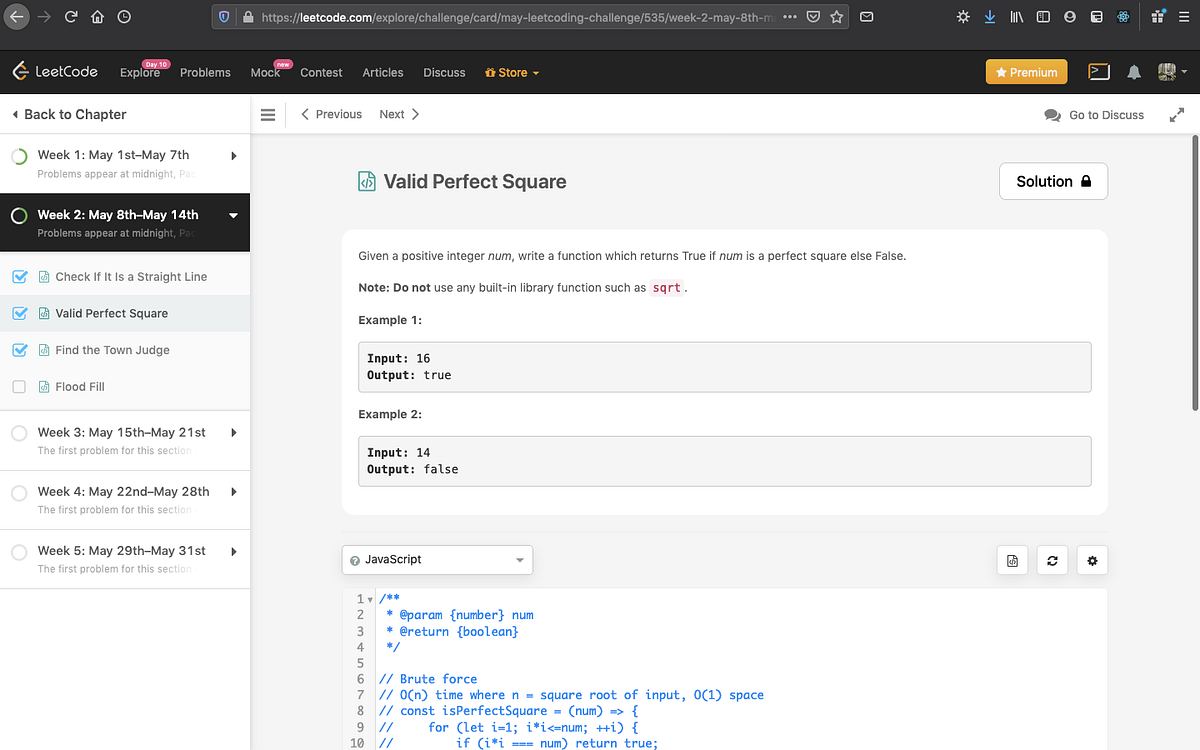Collapse the Week 2: May 8th–May 14th section

233,215
